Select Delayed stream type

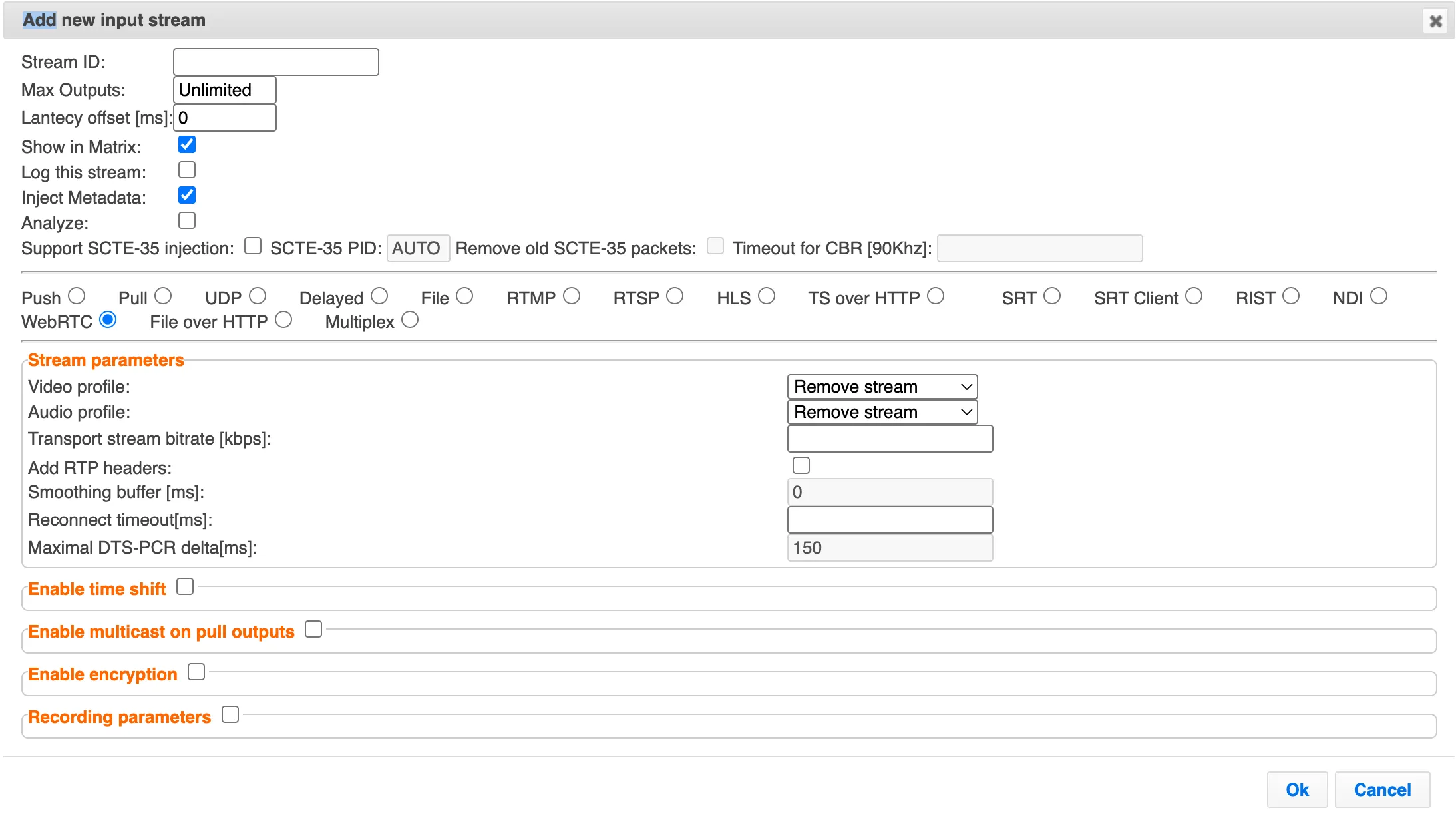[379, 296]
